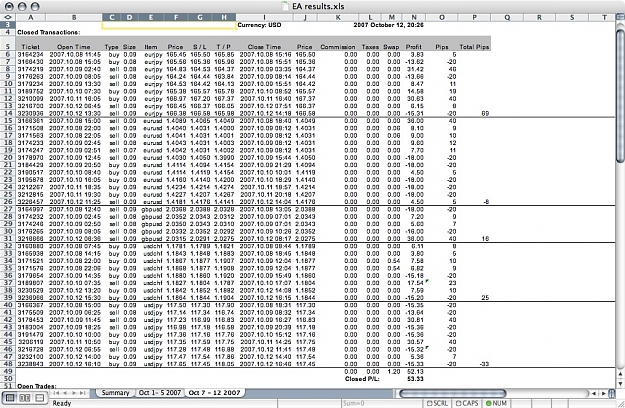
Task: Click the SCRL scroll lock indicator
Action: [438, 403]
